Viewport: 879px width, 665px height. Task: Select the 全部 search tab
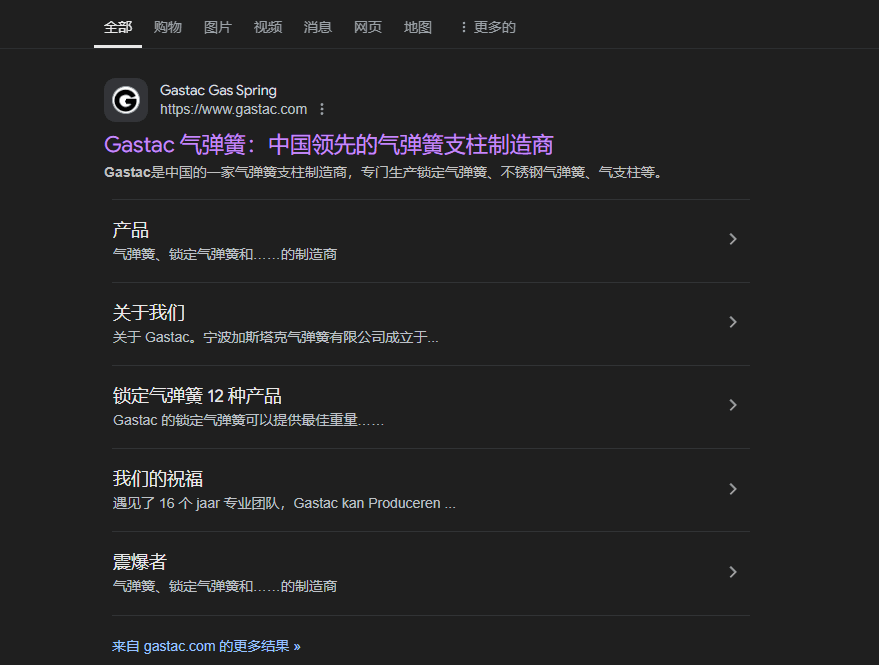pyautogui.click(x=118, y=27)
